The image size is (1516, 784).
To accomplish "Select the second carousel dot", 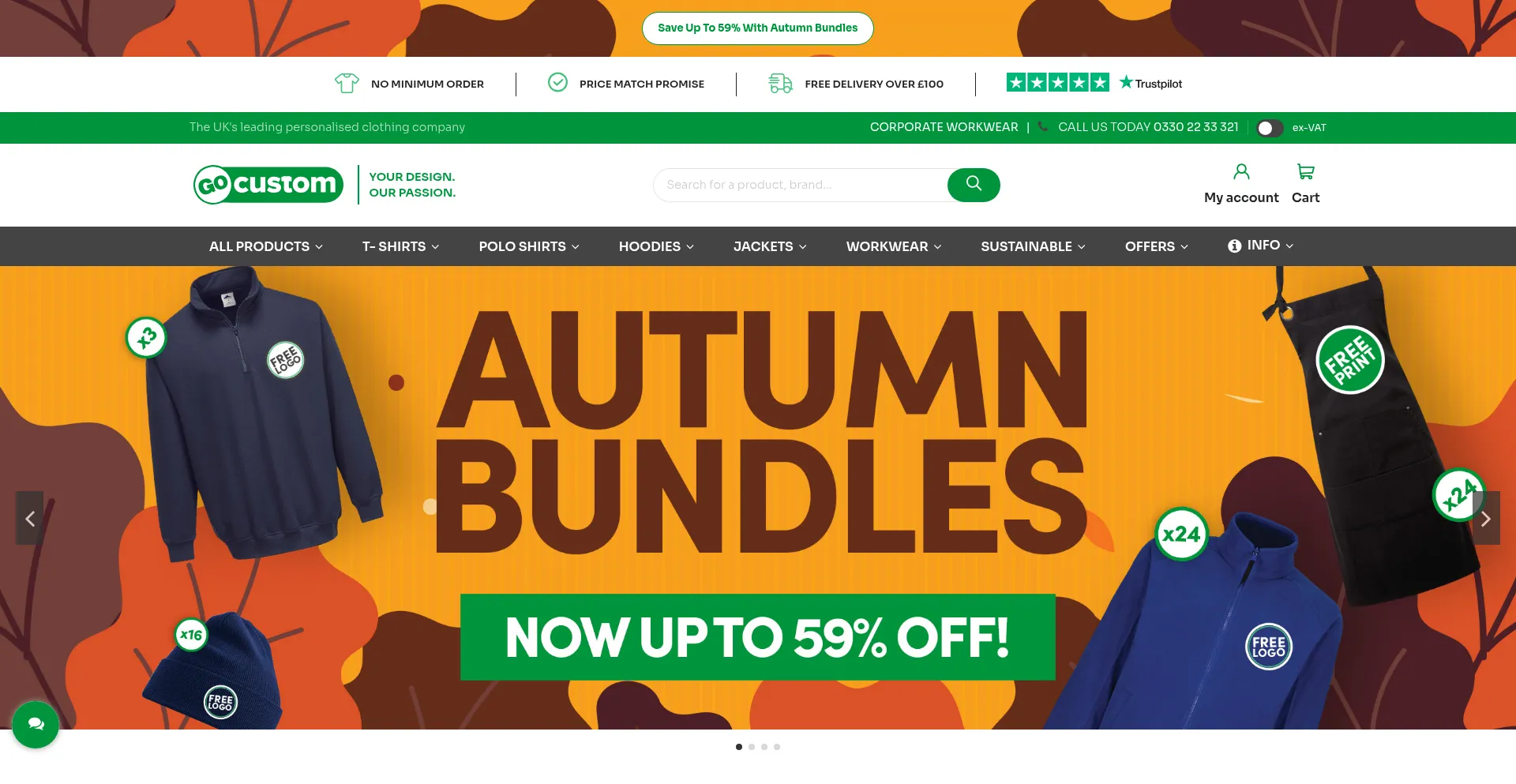I will [x=752, y=747].
